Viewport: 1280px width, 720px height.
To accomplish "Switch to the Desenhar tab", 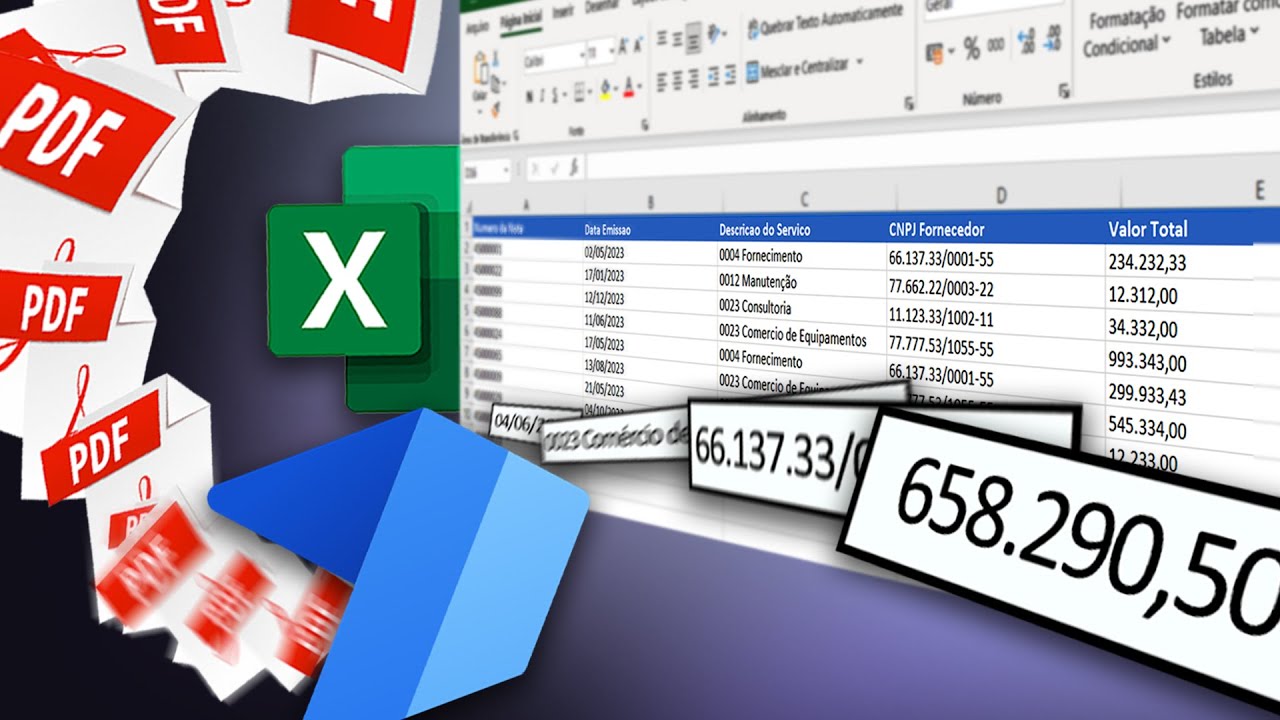I will pos(601,6).
